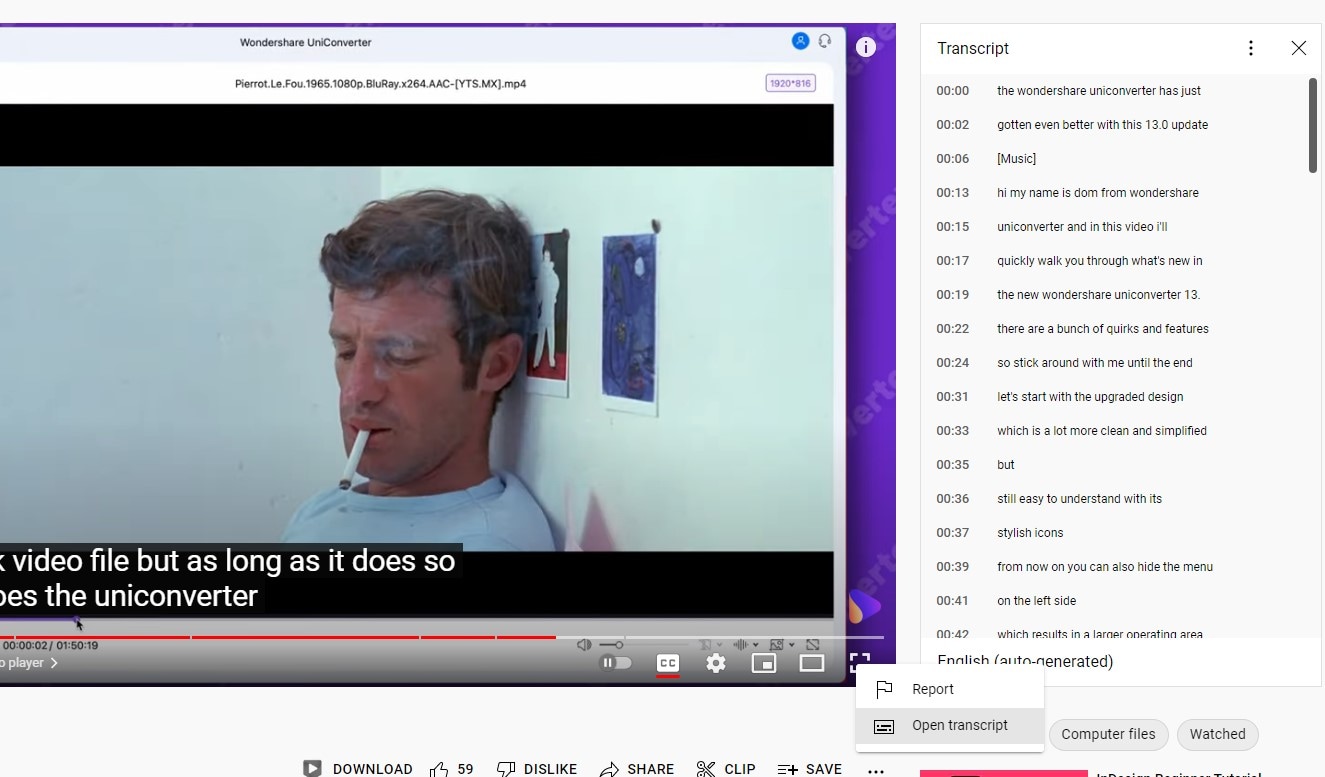Jump to 'gotten even better with this 13.0 update'
This screenshot has width=1325, height=777.
[x=1114, y=125]
